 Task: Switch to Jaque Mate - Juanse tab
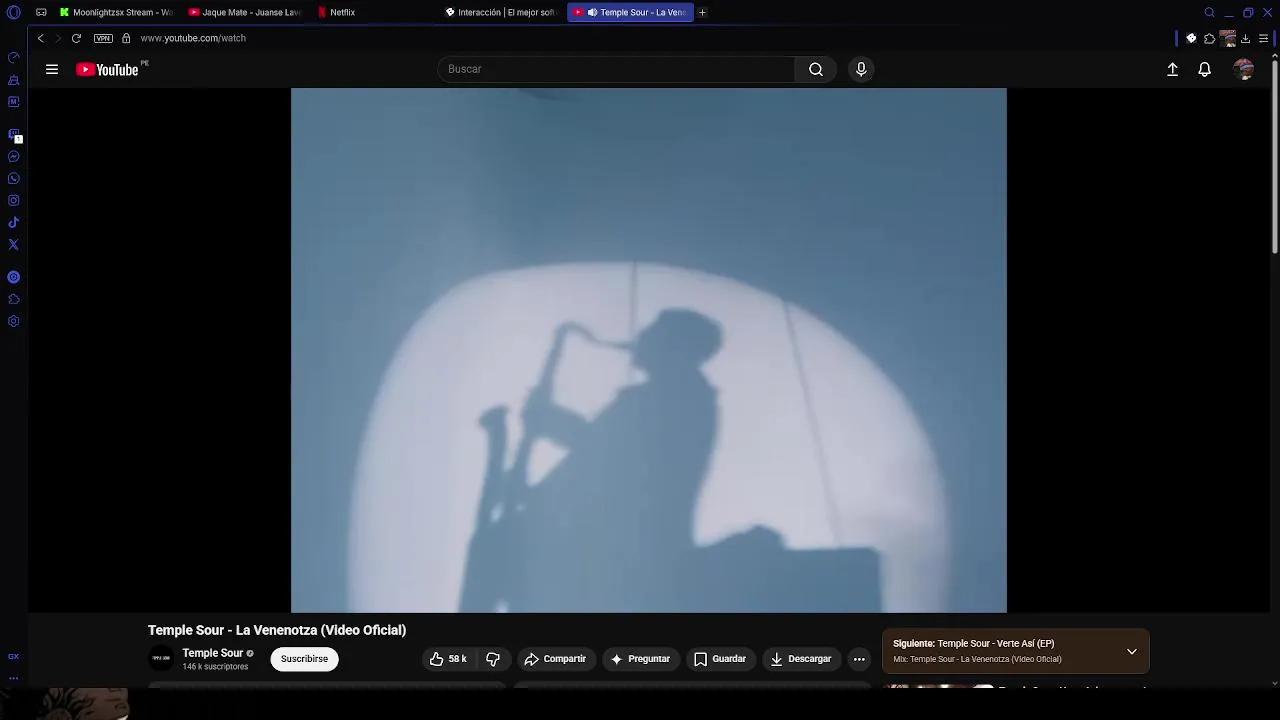pyautogui.click(x=245, y=13)
